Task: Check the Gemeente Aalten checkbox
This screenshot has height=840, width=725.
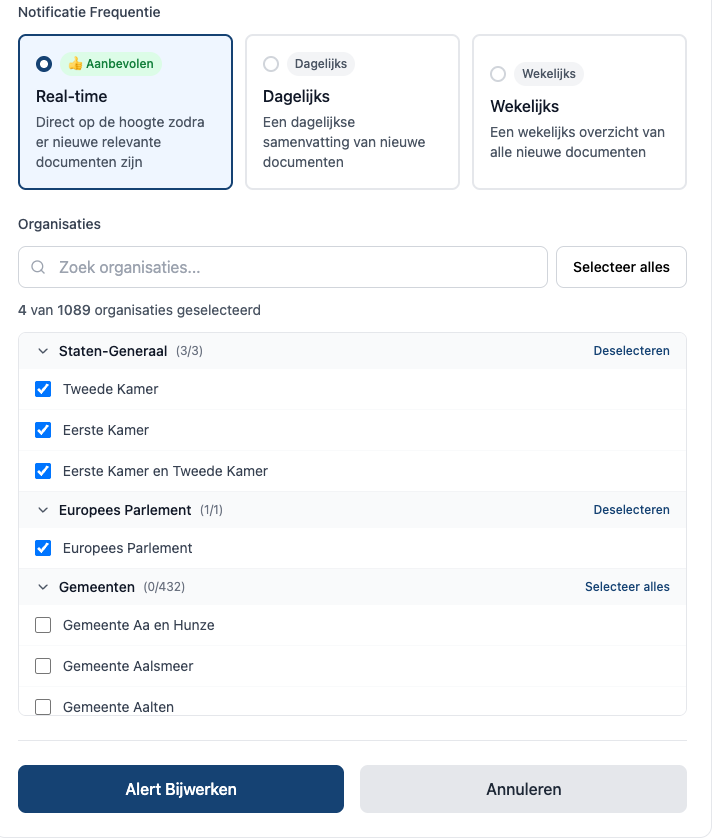Action: [x=43, y=707]
